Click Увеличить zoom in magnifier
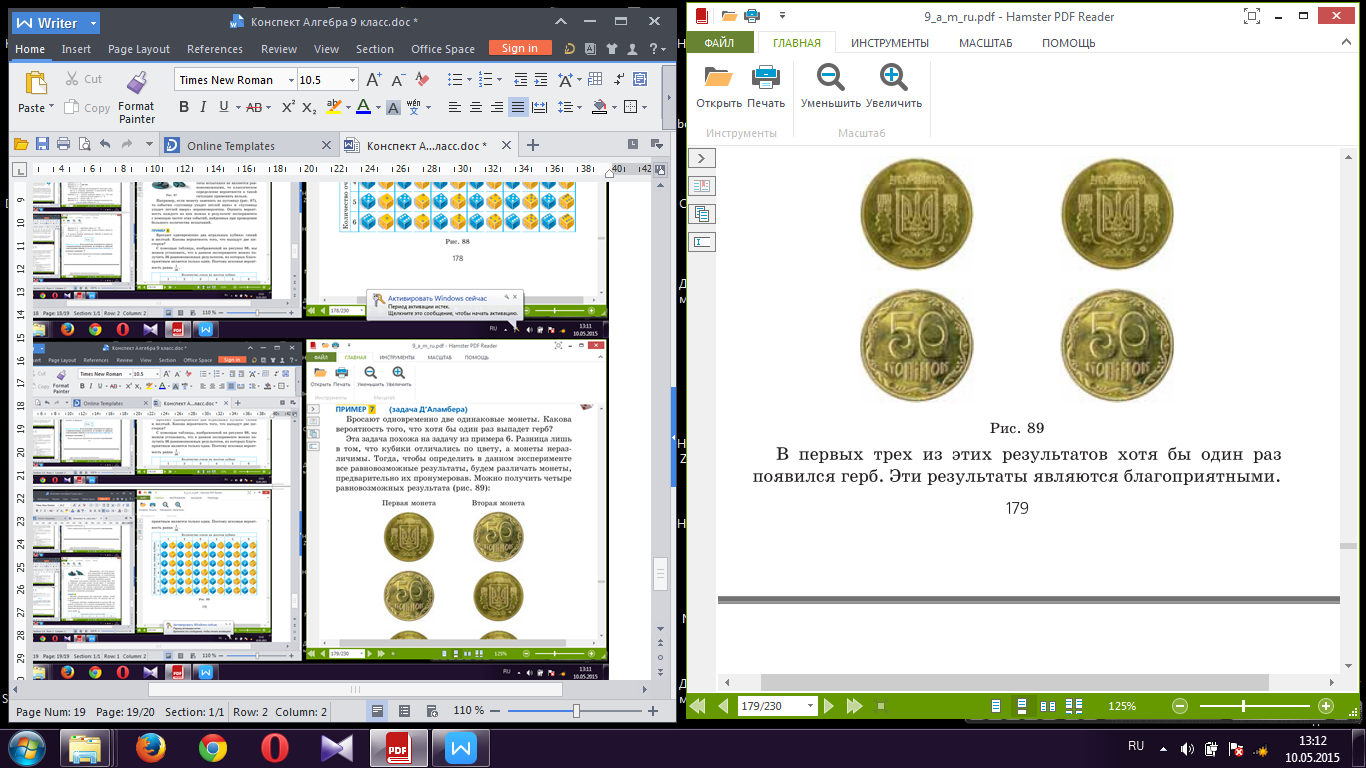This screenshot has height=768, width=1366. pos(894,86)
